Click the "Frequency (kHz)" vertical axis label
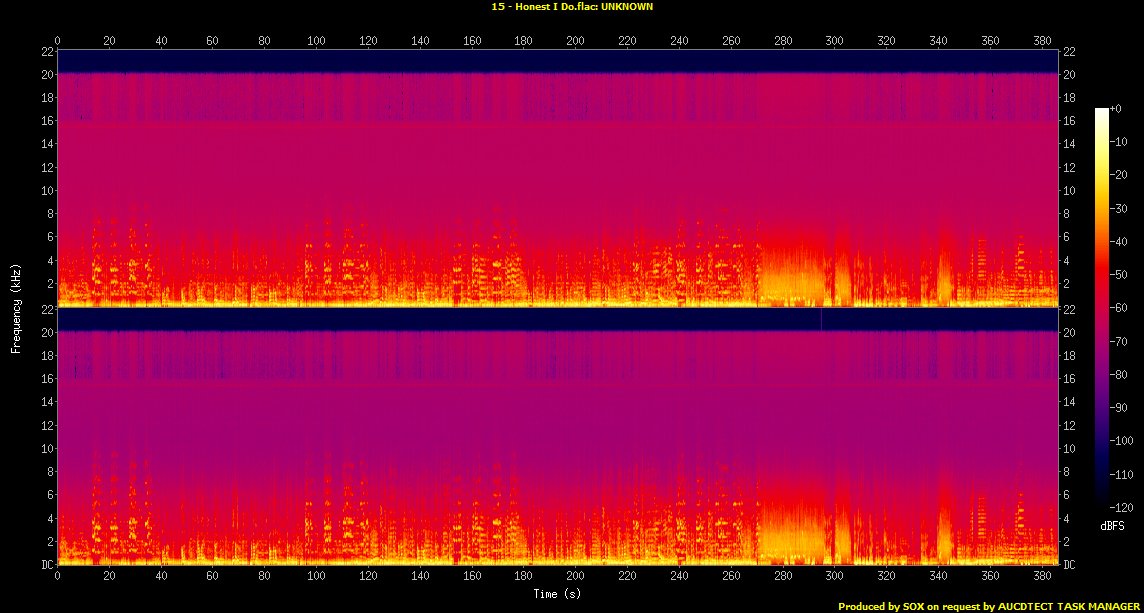1144x613 pixels. click(16, 307)
